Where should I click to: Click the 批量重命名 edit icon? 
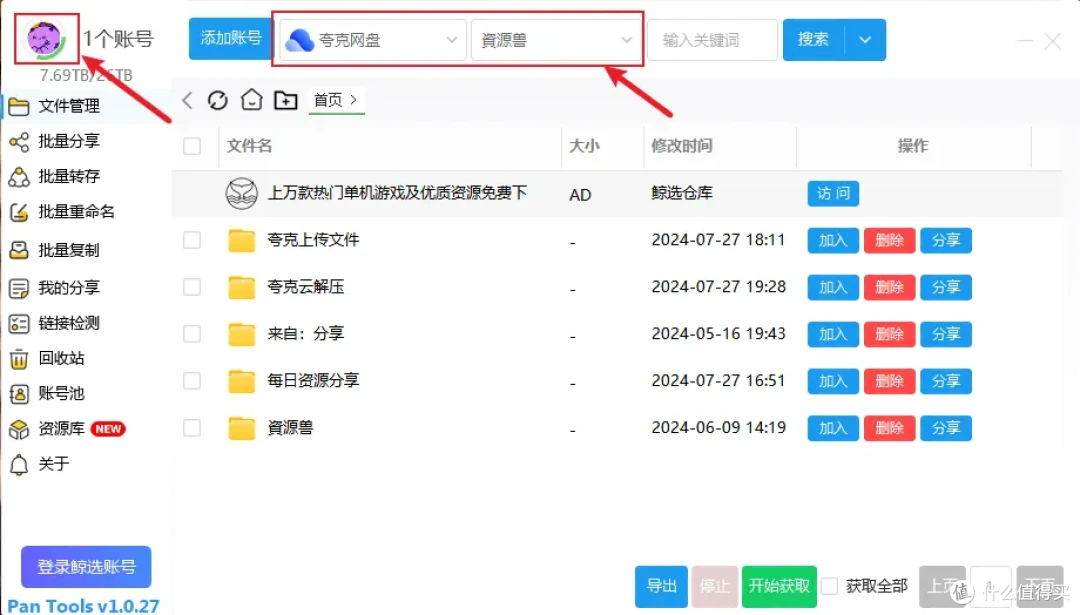19,211
